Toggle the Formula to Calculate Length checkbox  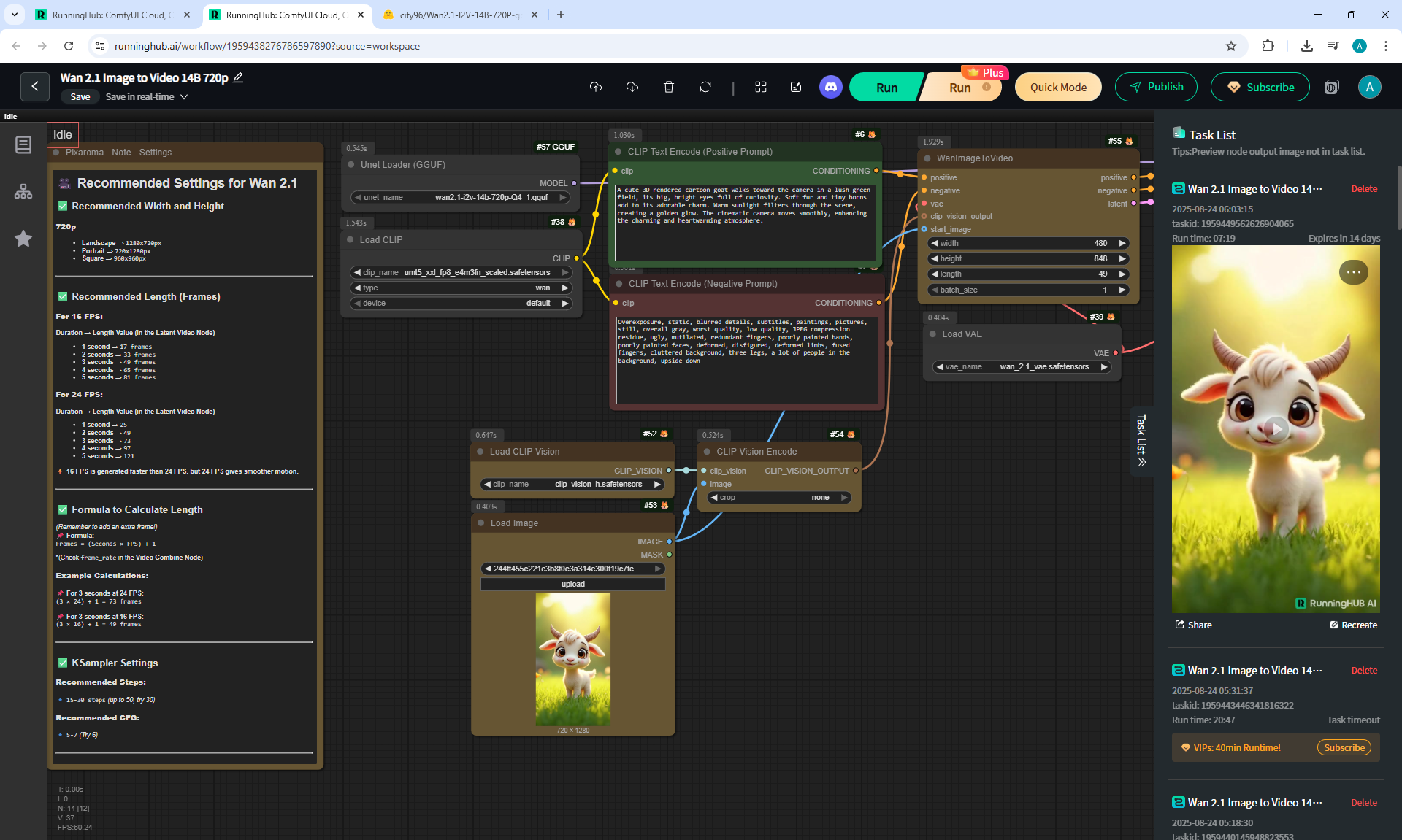tap(63, 509)
